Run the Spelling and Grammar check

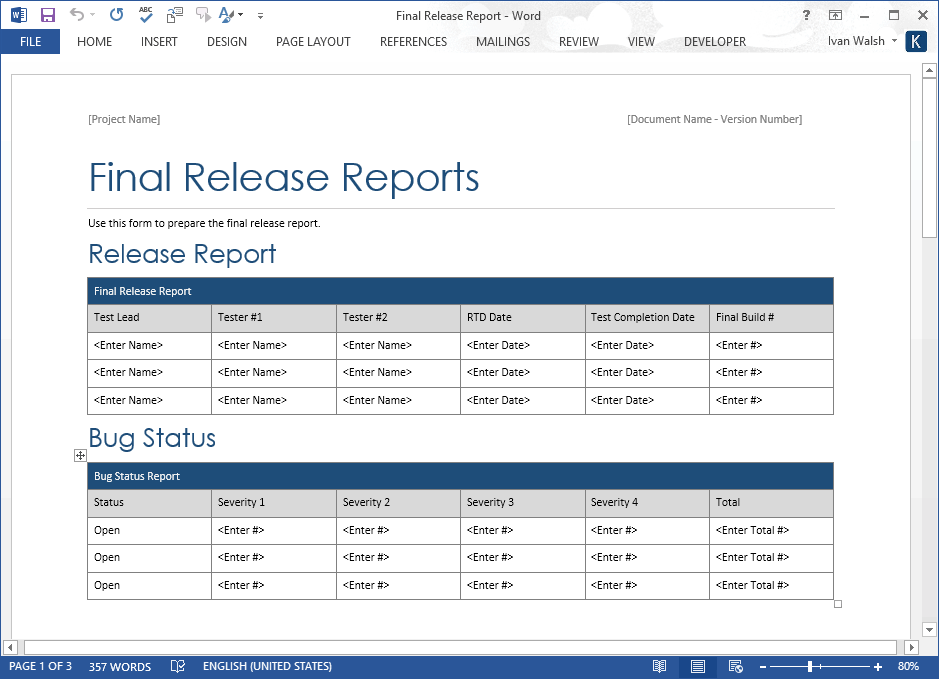click(x=145, y=15)
